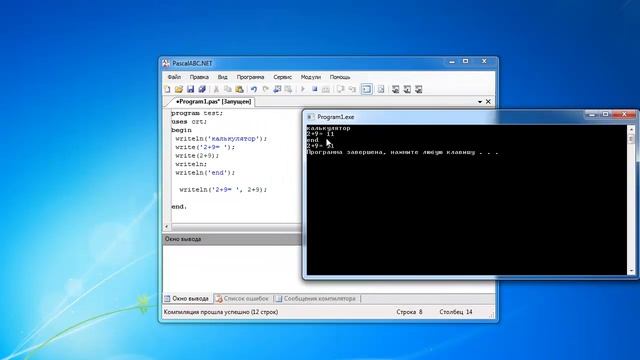Open the Программа menu
Viewport: 640px width, 360px height.
pos(251,77)
